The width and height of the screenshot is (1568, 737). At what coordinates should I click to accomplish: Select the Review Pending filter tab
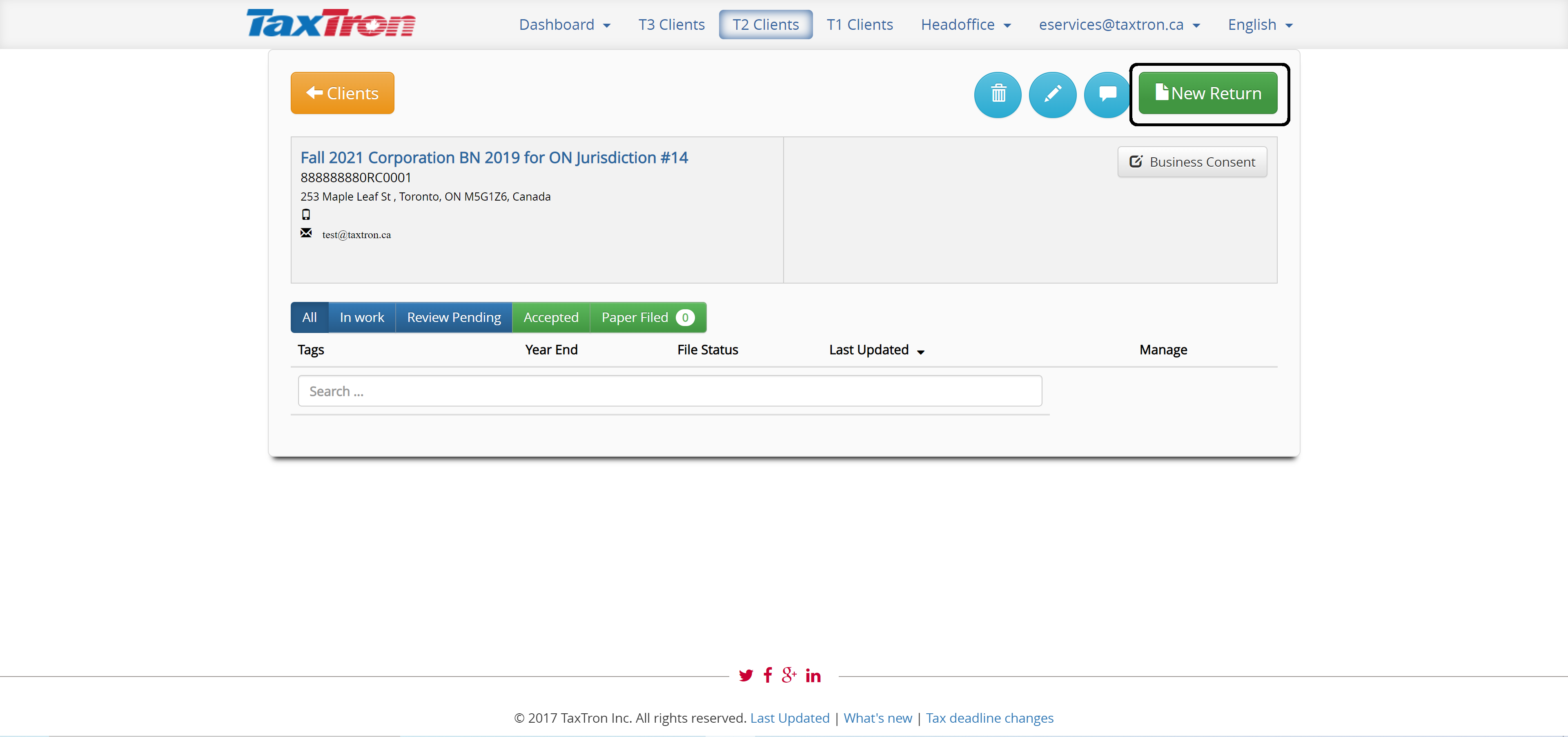[454, 317]
